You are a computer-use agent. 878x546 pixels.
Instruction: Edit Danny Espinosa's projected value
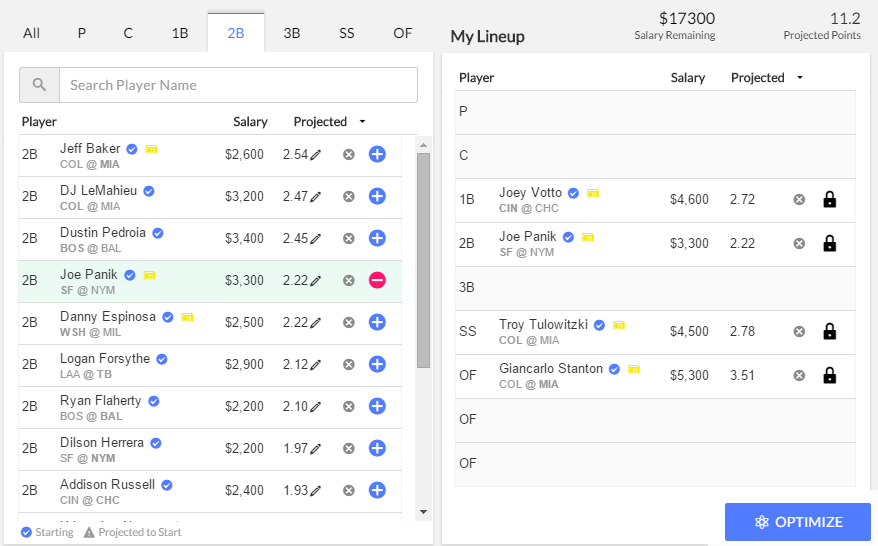(x=316, y=323)
